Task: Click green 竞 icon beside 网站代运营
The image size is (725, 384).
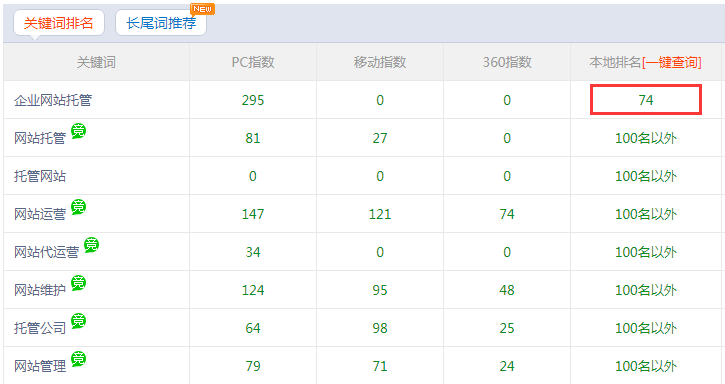Action: coord(91,245)
